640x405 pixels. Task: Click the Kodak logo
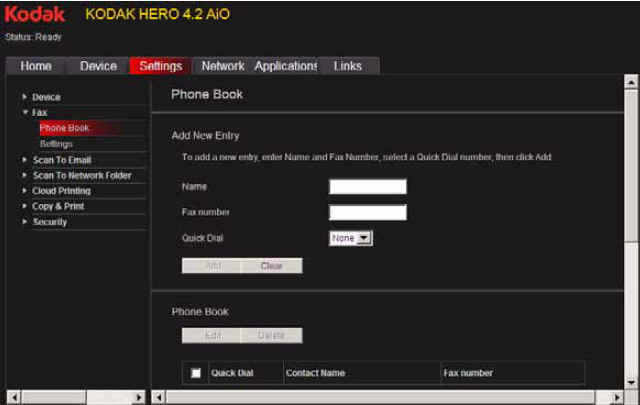click(x=36, y=15)
